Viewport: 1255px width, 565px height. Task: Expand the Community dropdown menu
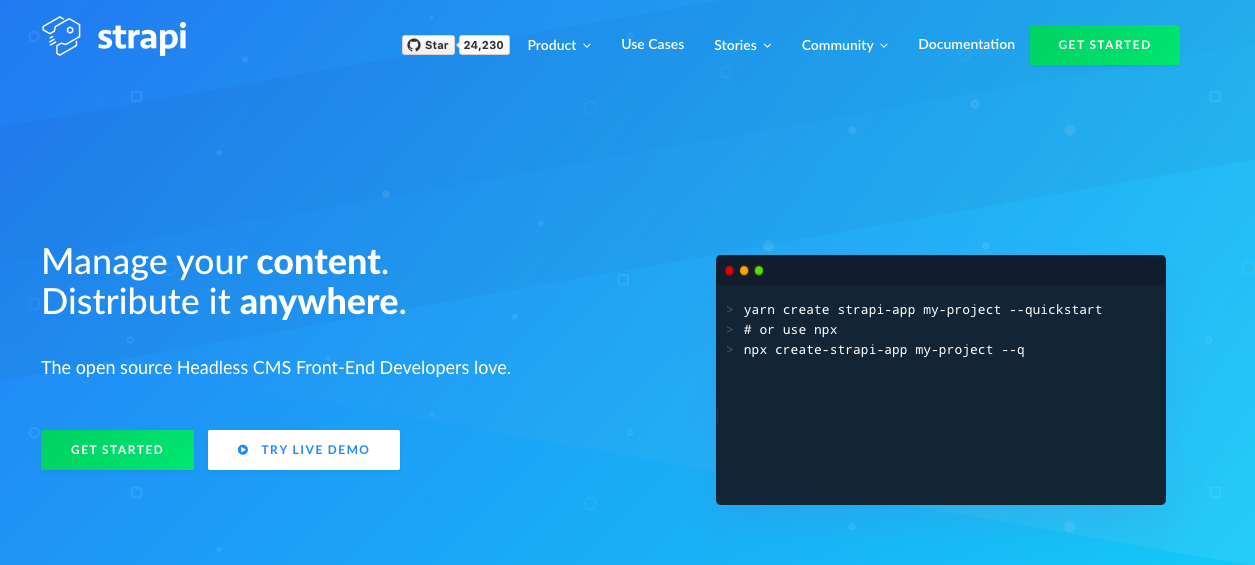[x=845, y=45]
